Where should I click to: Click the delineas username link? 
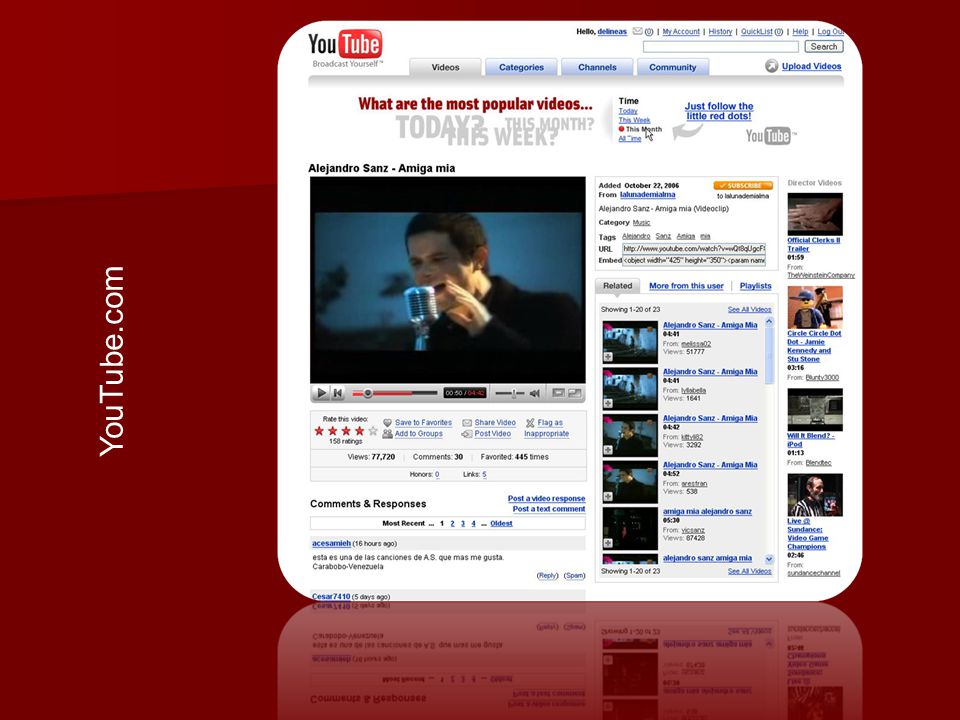(612, 32)
